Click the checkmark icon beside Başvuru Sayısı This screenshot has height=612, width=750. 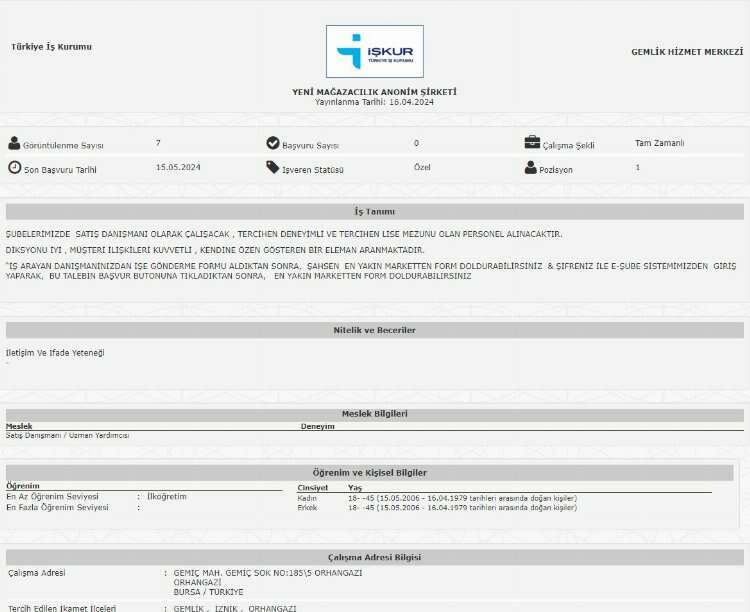273,144
